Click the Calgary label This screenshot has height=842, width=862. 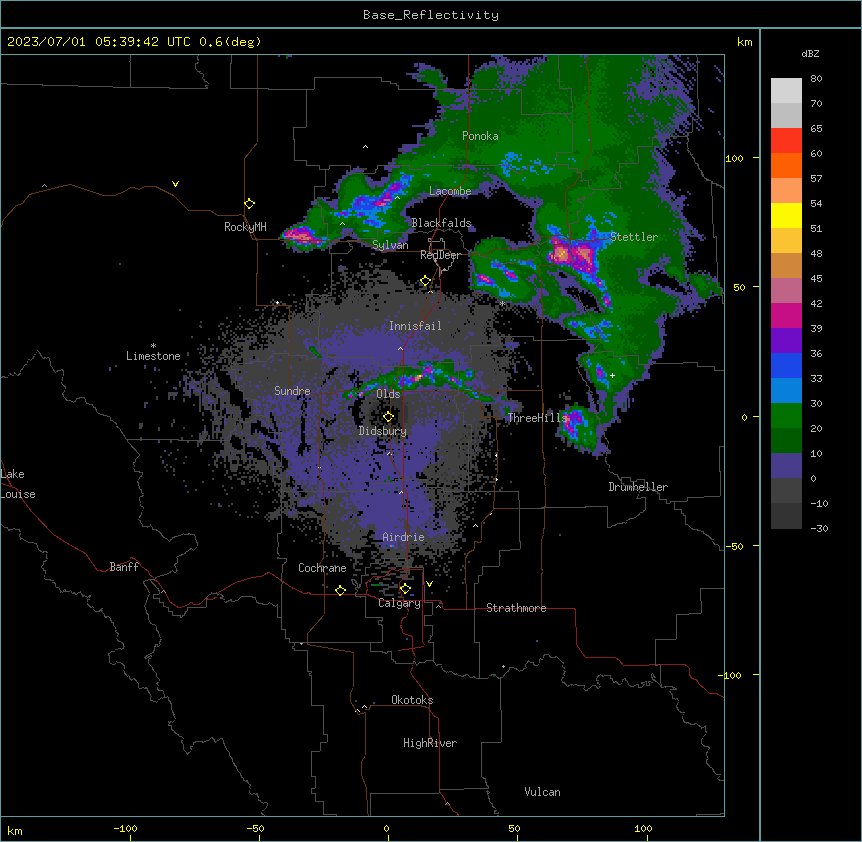399,603
